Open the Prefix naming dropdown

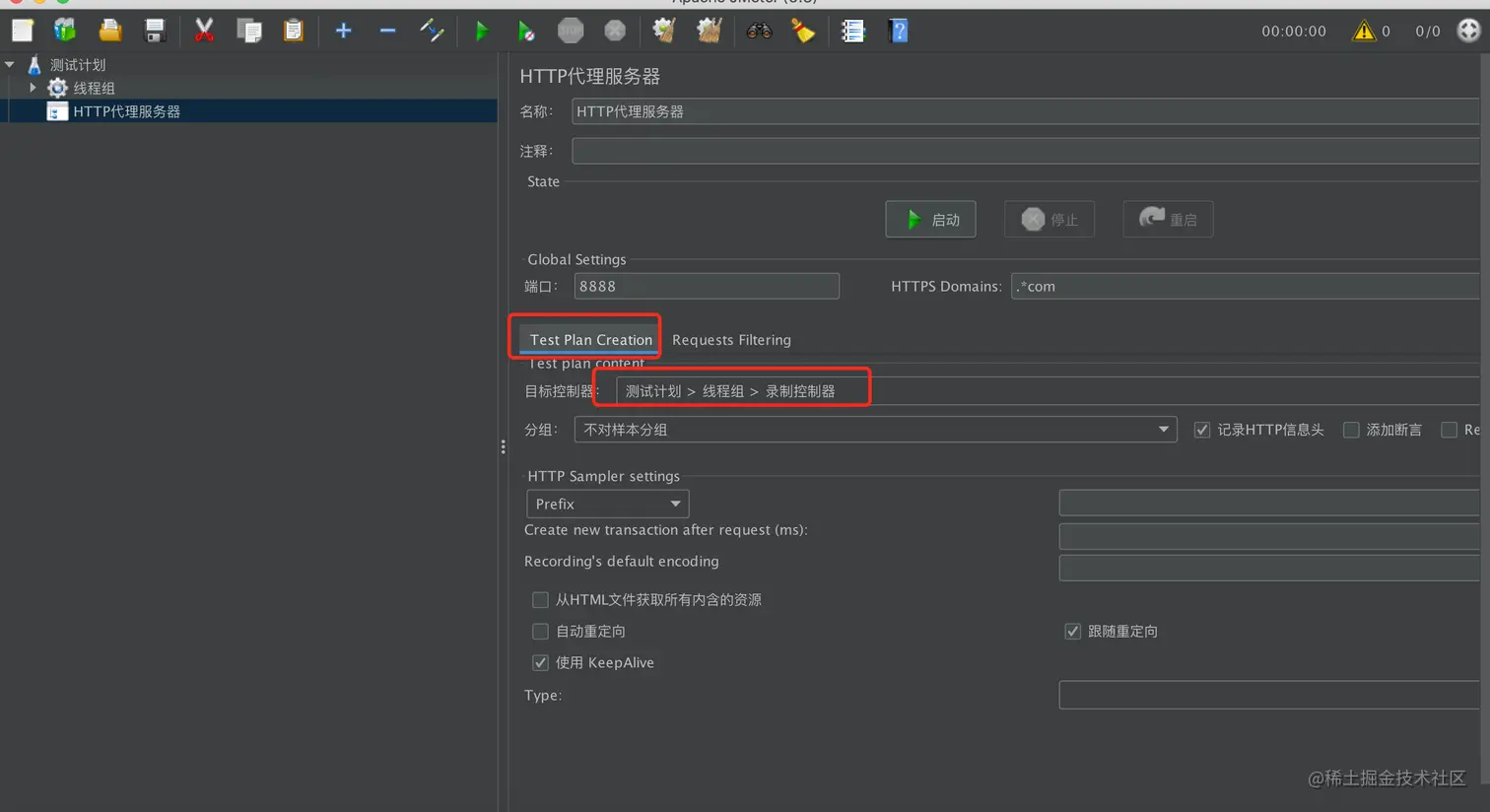(607, 504)
